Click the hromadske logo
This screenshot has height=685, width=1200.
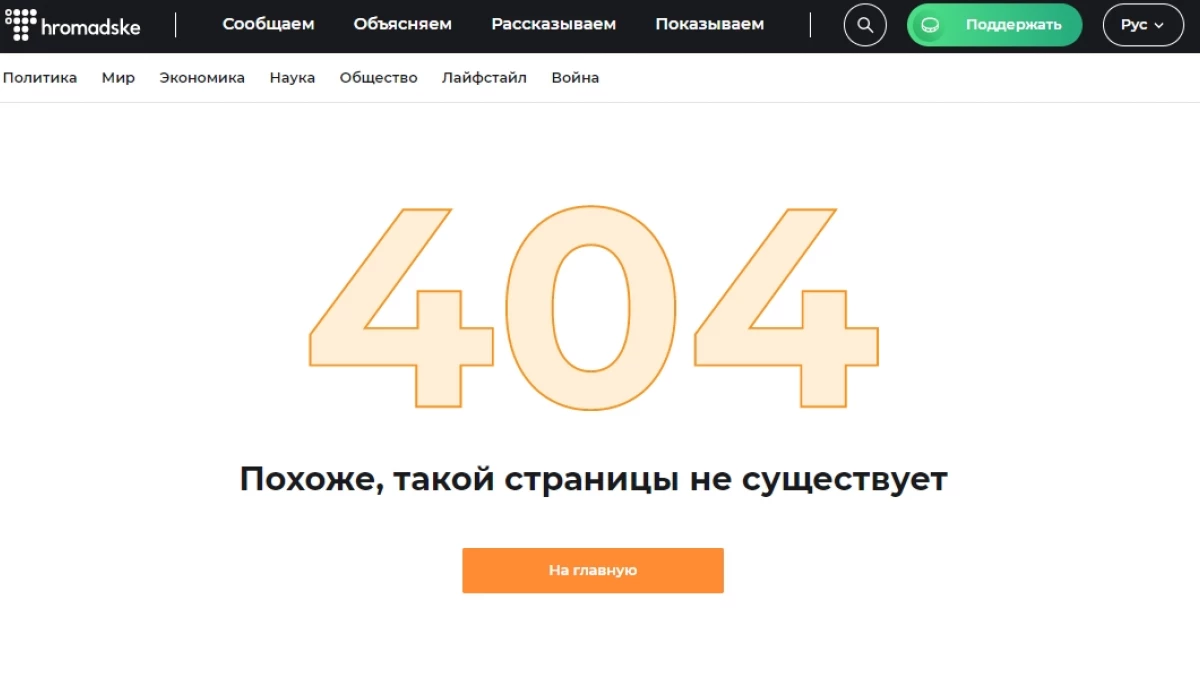[x=73, y=25]
